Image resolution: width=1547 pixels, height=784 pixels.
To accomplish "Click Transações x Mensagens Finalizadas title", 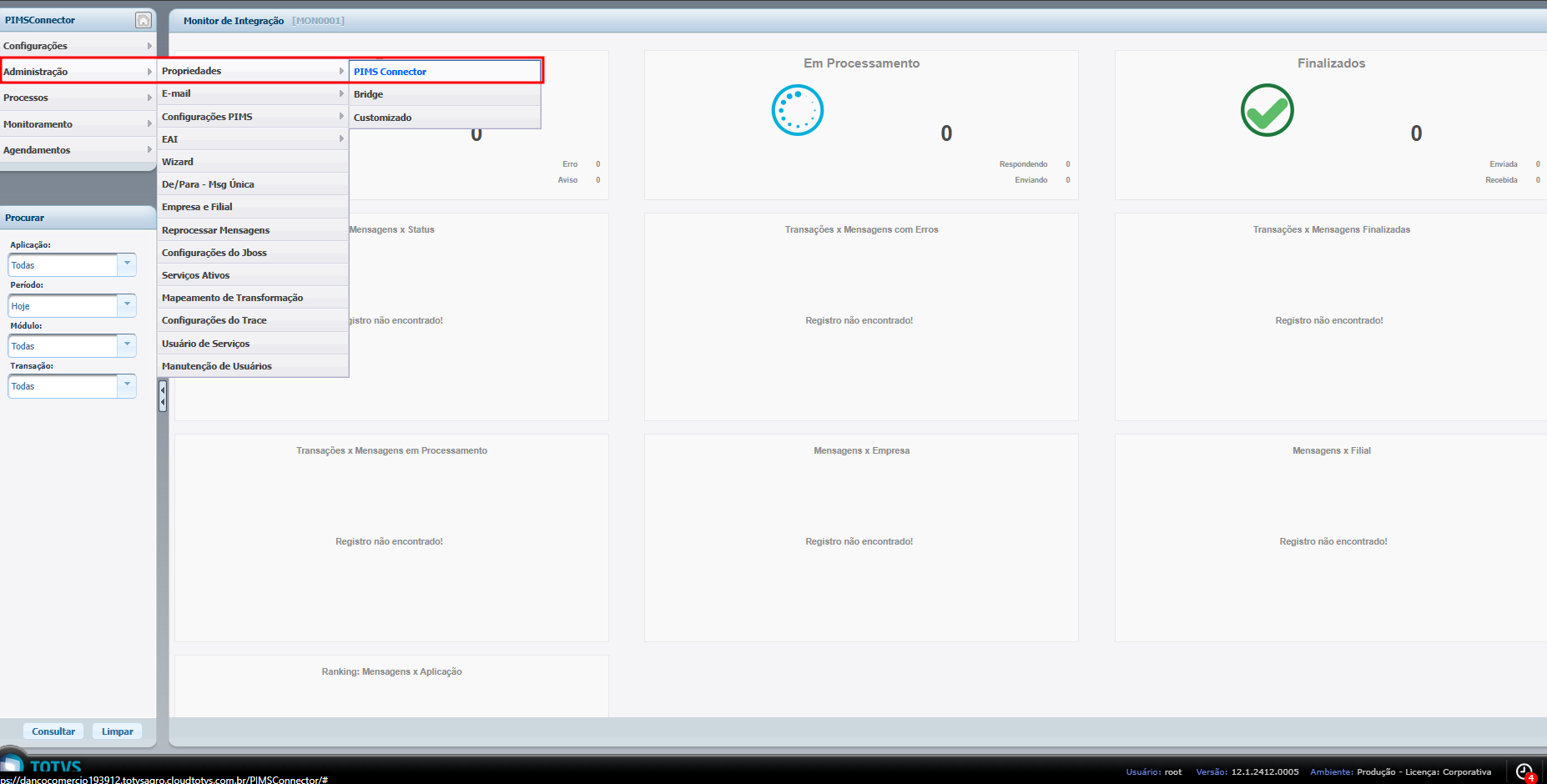I will coord(1332,229).
